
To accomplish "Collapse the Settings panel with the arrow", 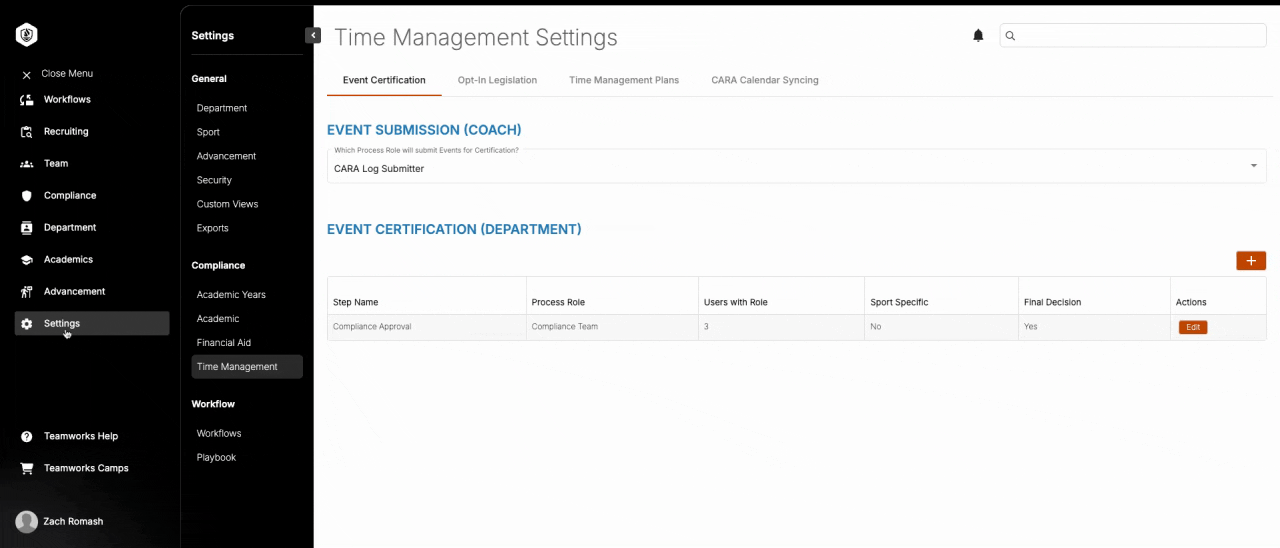I will tap(313, 35).
